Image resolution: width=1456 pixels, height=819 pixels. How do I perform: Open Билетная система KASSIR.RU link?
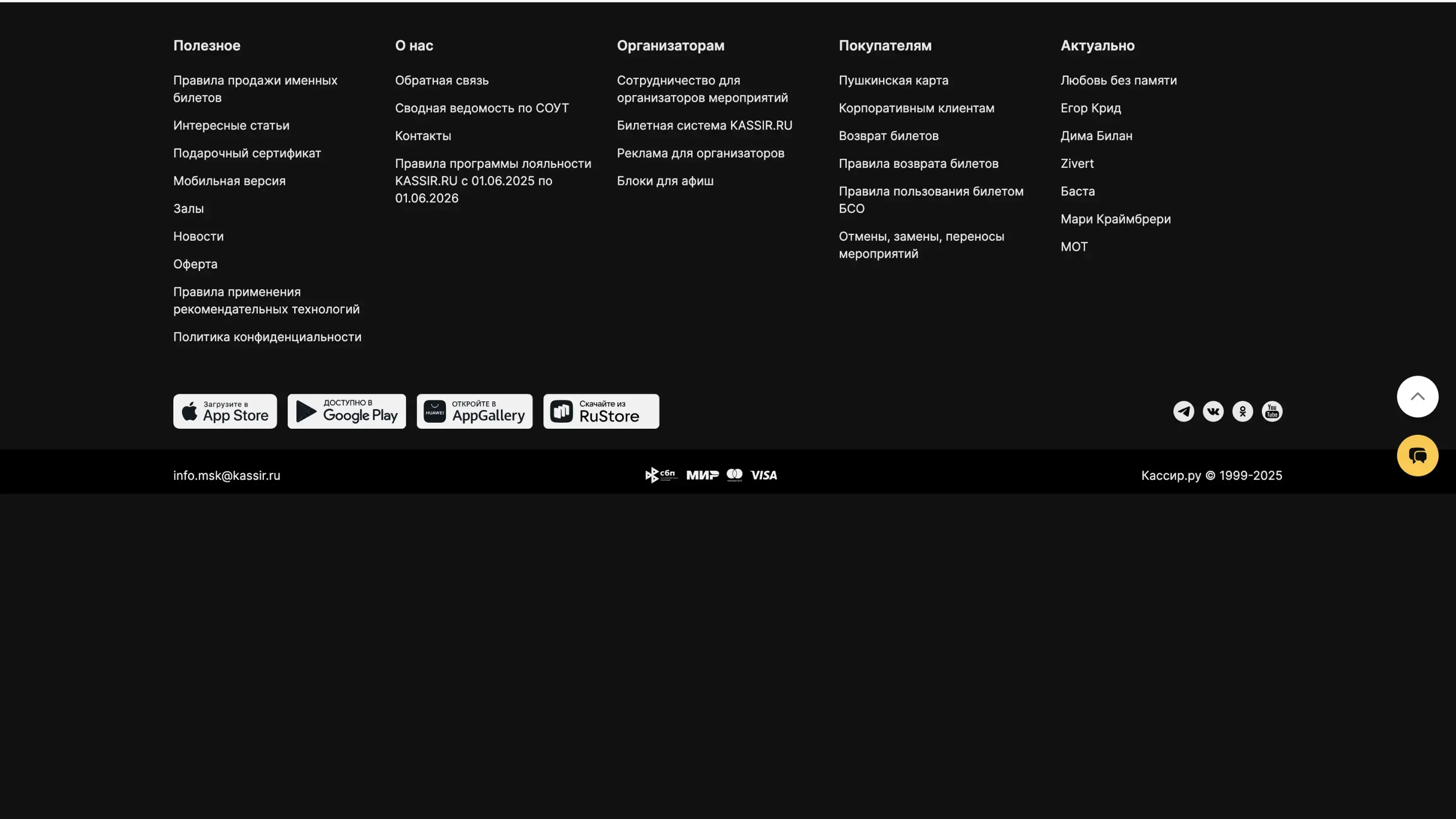point(704,125)
